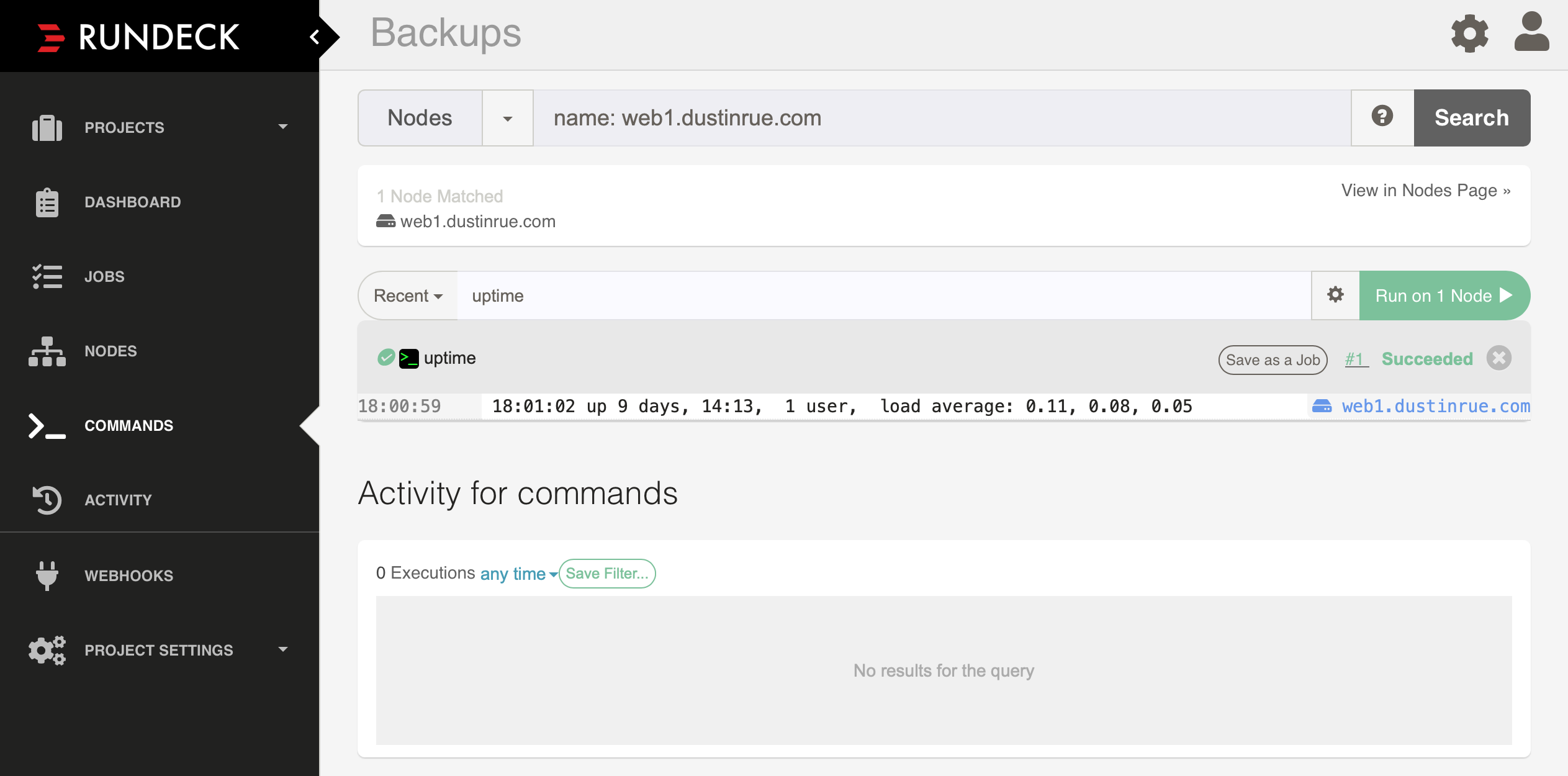Click the uptime command name in results
This screenshot has height=776, width=1568.
450,358
